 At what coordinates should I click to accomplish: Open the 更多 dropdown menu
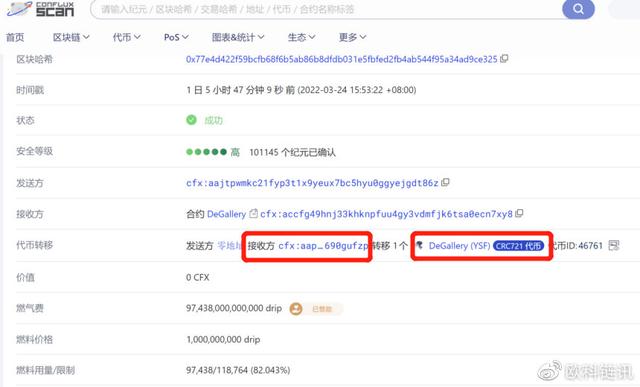[352, 38]
